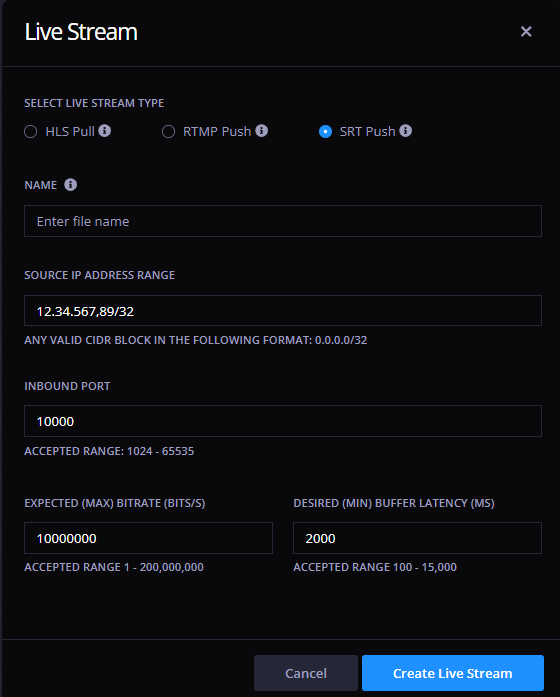Choose the HLS Pull label text
Image resolution: width=560 pixels, height=697 pixels.
[70, 132]
